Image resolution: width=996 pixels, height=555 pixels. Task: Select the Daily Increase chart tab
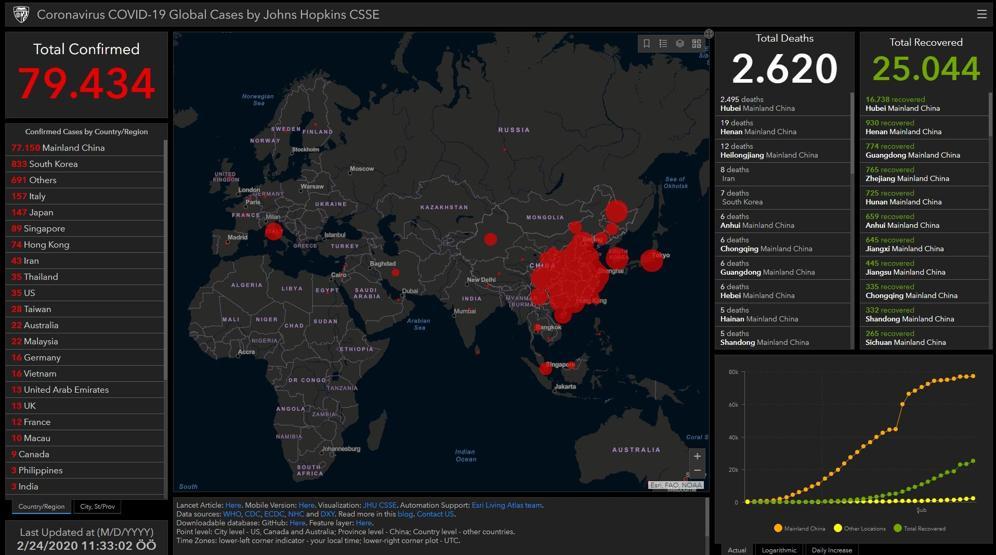click(x=831, y=550)
